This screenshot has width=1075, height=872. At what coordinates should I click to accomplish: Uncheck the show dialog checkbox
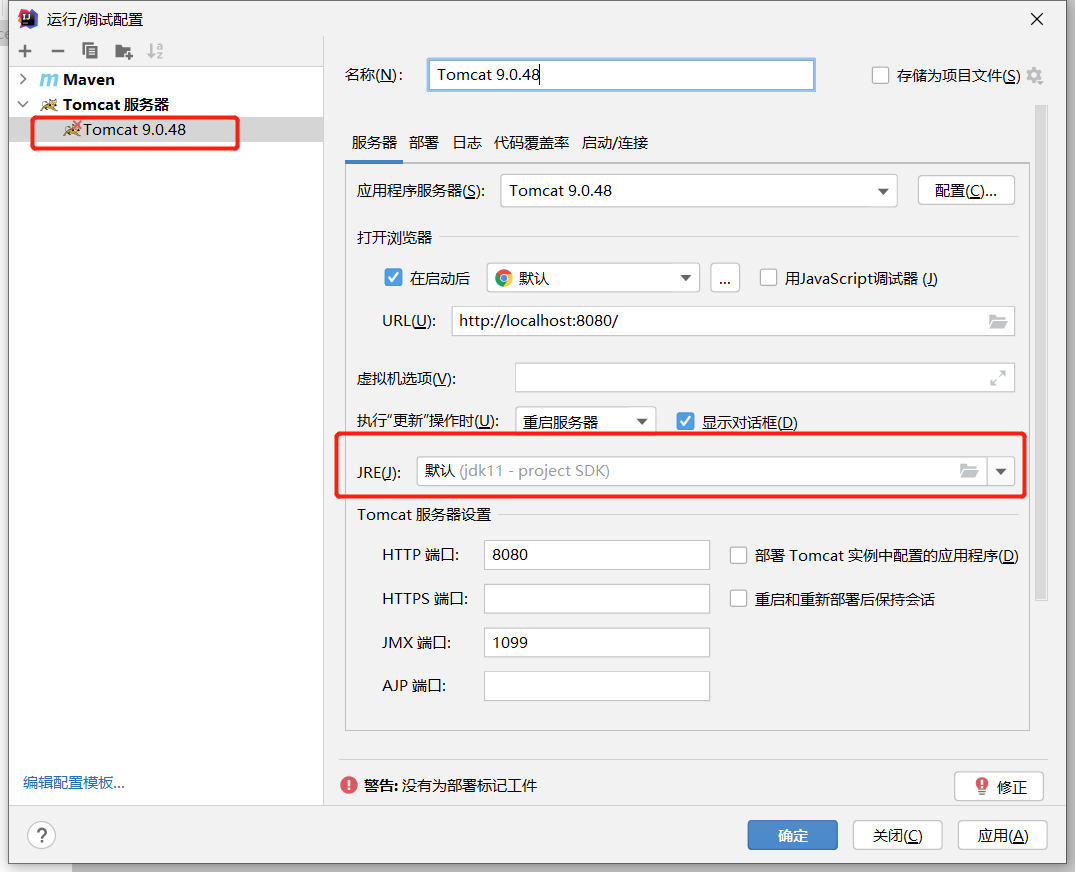coord(685,421)
